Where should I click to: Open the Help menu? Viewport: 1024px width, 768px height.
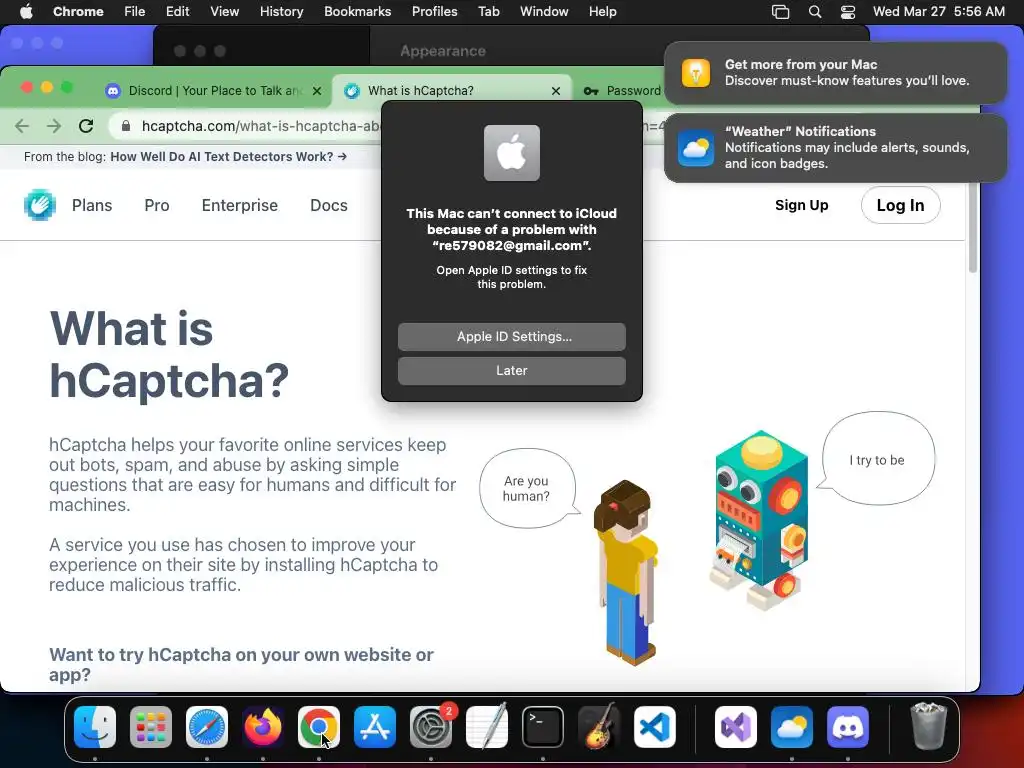click(602, 11)
